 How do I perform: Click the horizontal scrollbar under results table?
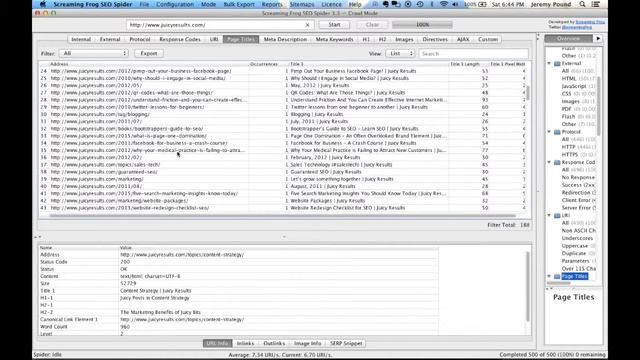[282, 216]
